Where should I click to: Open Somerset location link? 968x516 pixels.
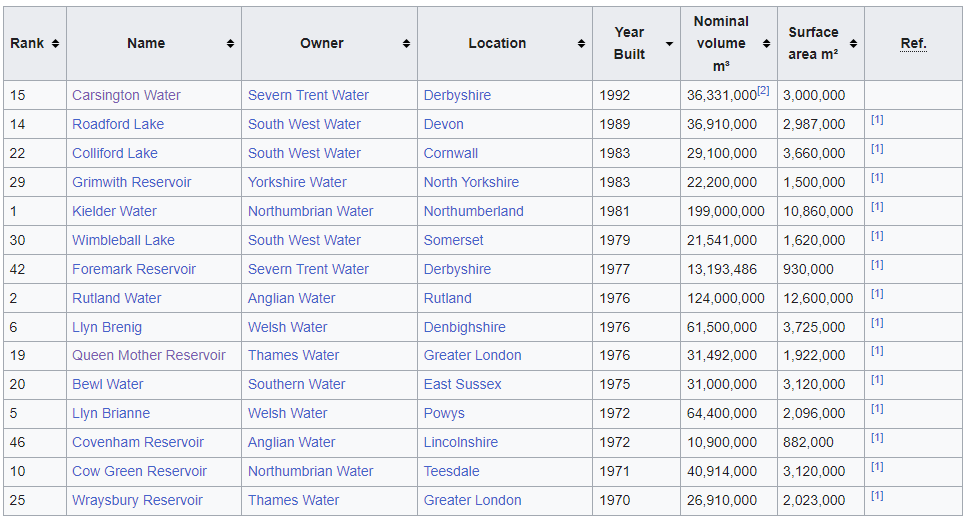pyautogui.click(x=453, y=240)
